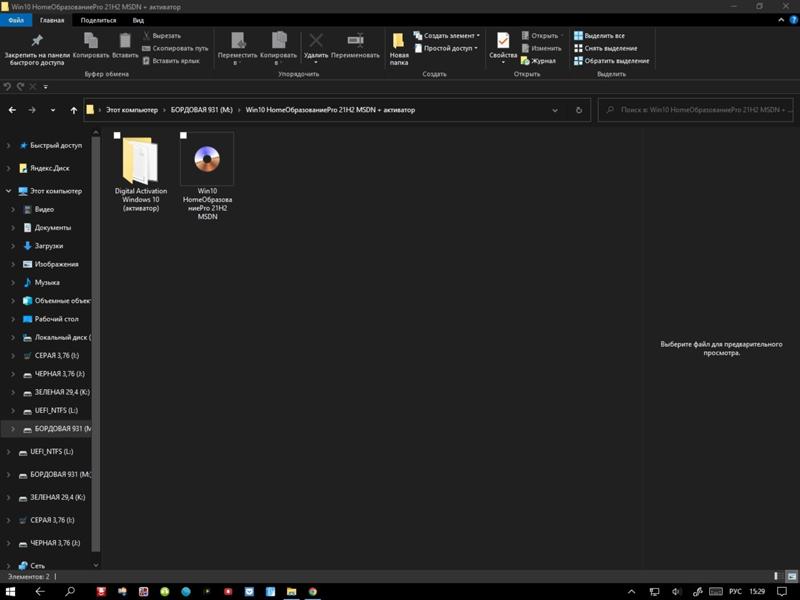This screenshot has width=800, height=600.
Task: Select Быстрый доступ in the navigation pane
Action: click(x=56, y=145)
